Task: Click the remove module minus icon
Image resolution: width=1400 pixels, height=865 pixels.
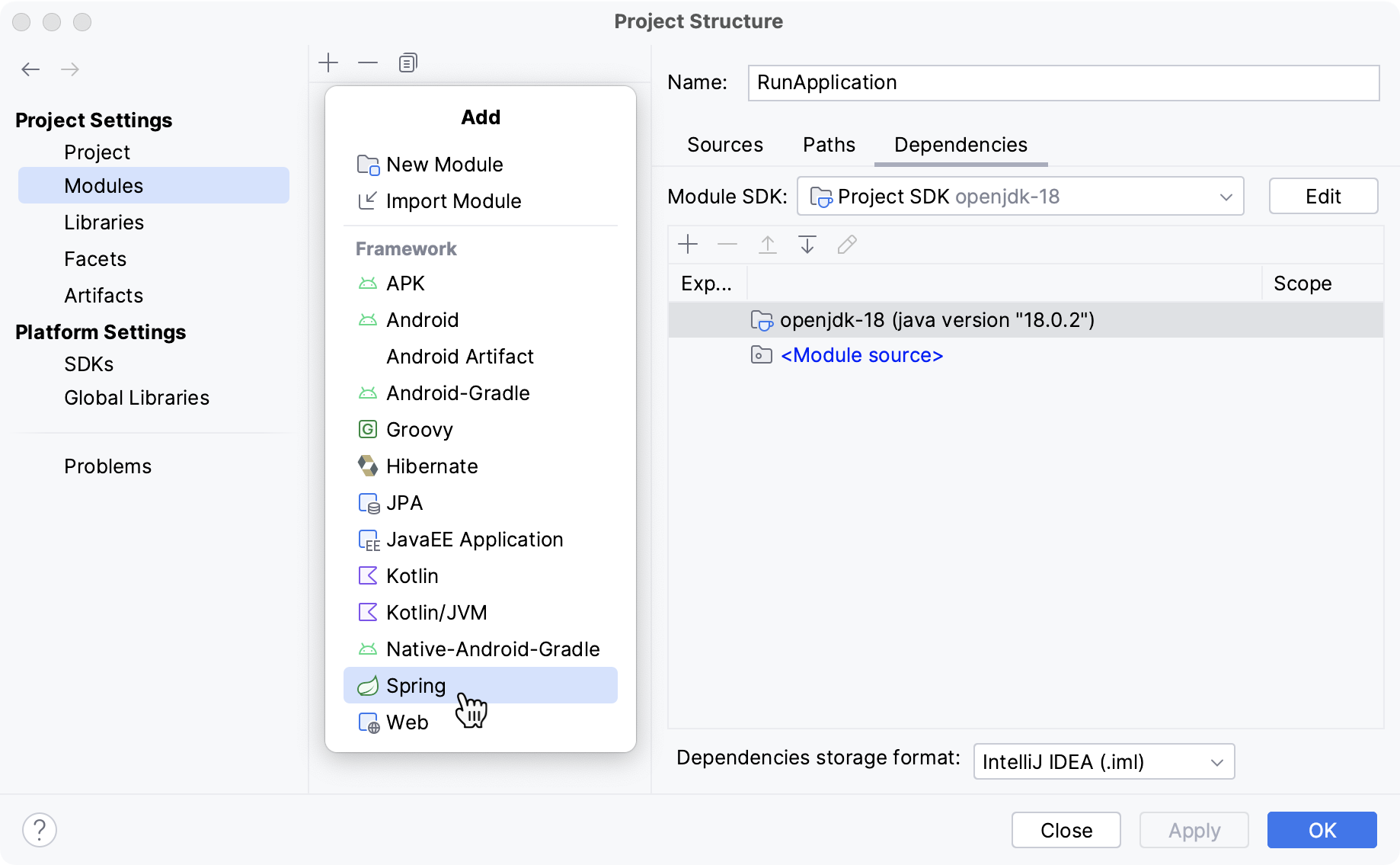Action: click(x=368, y=62)
